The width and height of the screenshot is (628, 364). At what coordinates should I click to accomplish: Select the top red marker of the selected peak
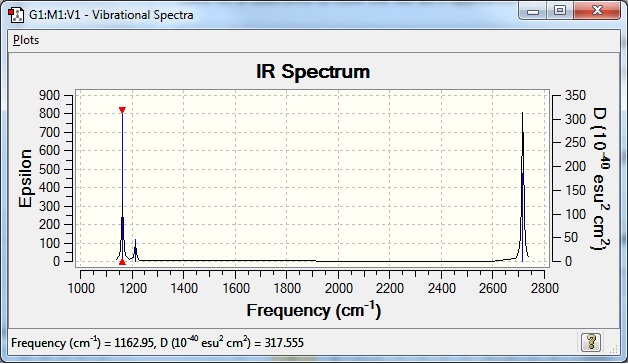point(123,110)
